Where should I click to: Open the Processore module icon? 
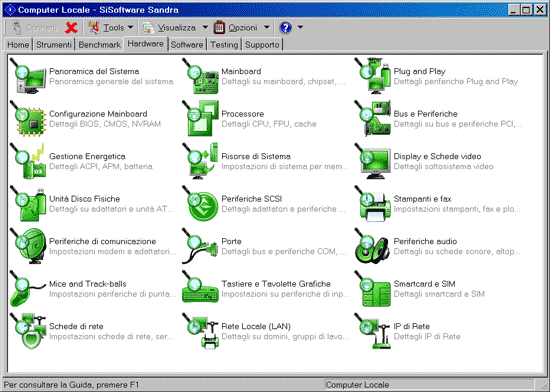tap(201, 119)
